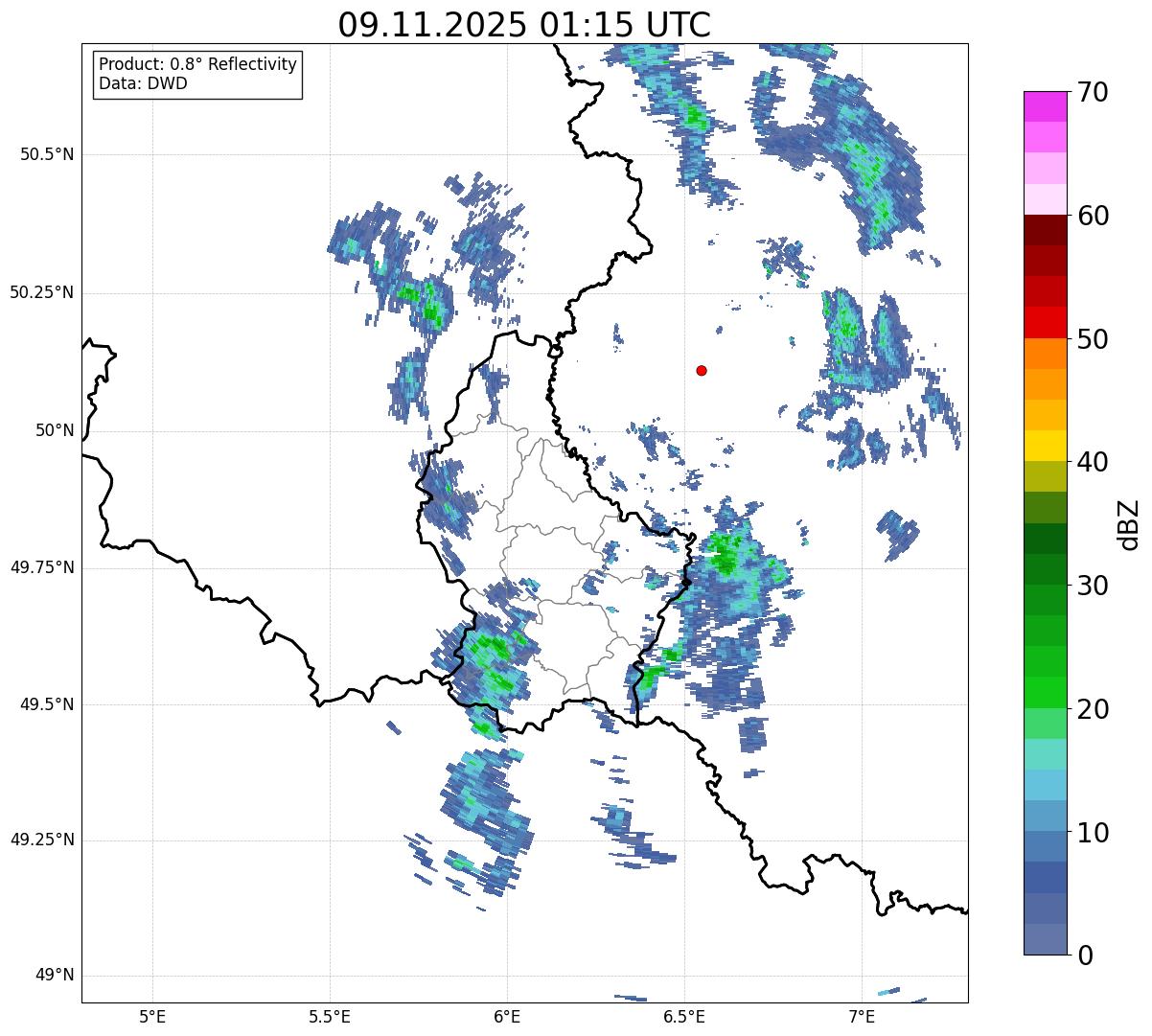Select the 'Product: 0.8° Reflectivity' label
1152x1036 pixels.
[x=198, y=65]
